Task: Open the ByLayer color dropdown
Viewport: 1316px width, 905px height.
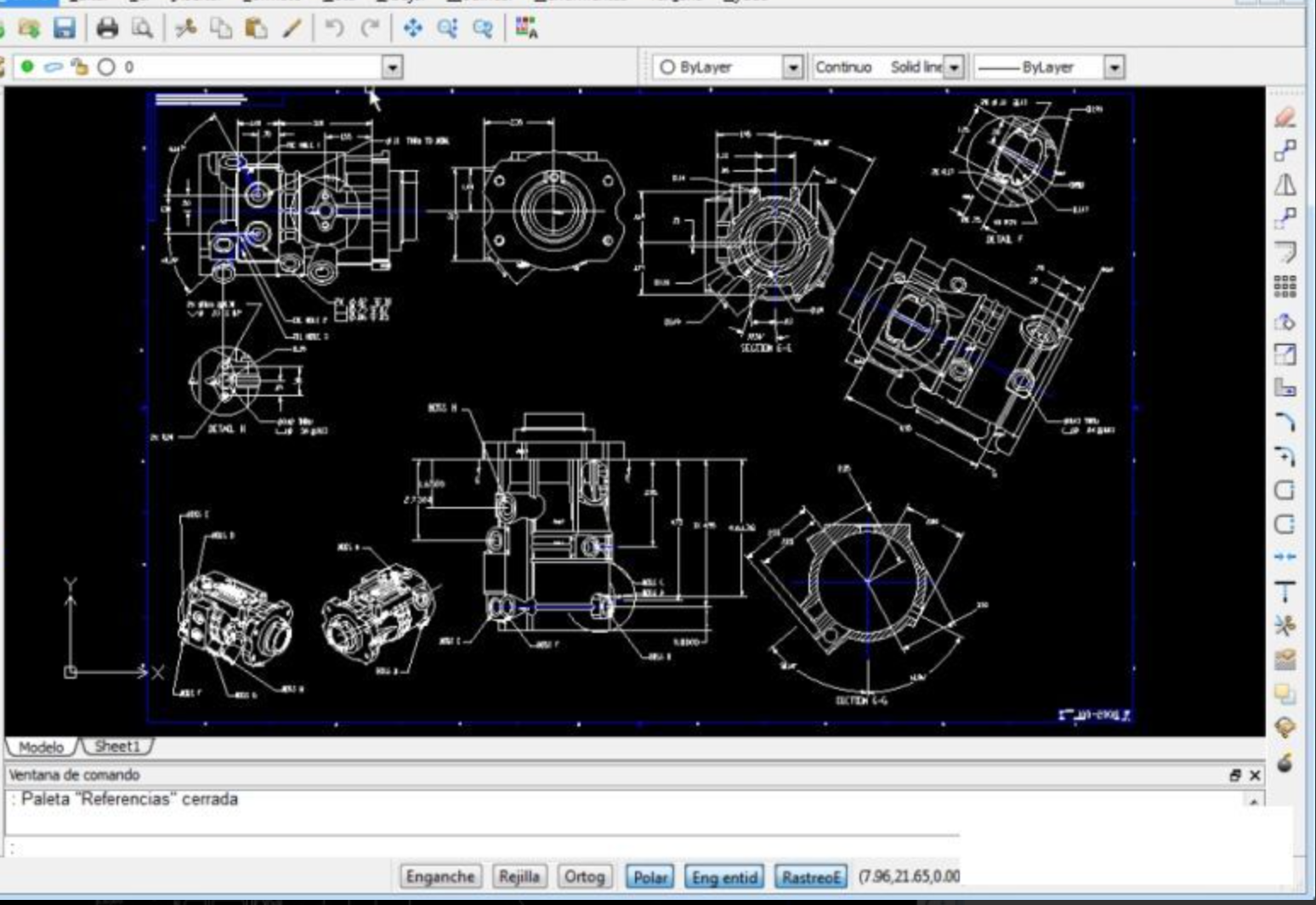Action: 792,66
